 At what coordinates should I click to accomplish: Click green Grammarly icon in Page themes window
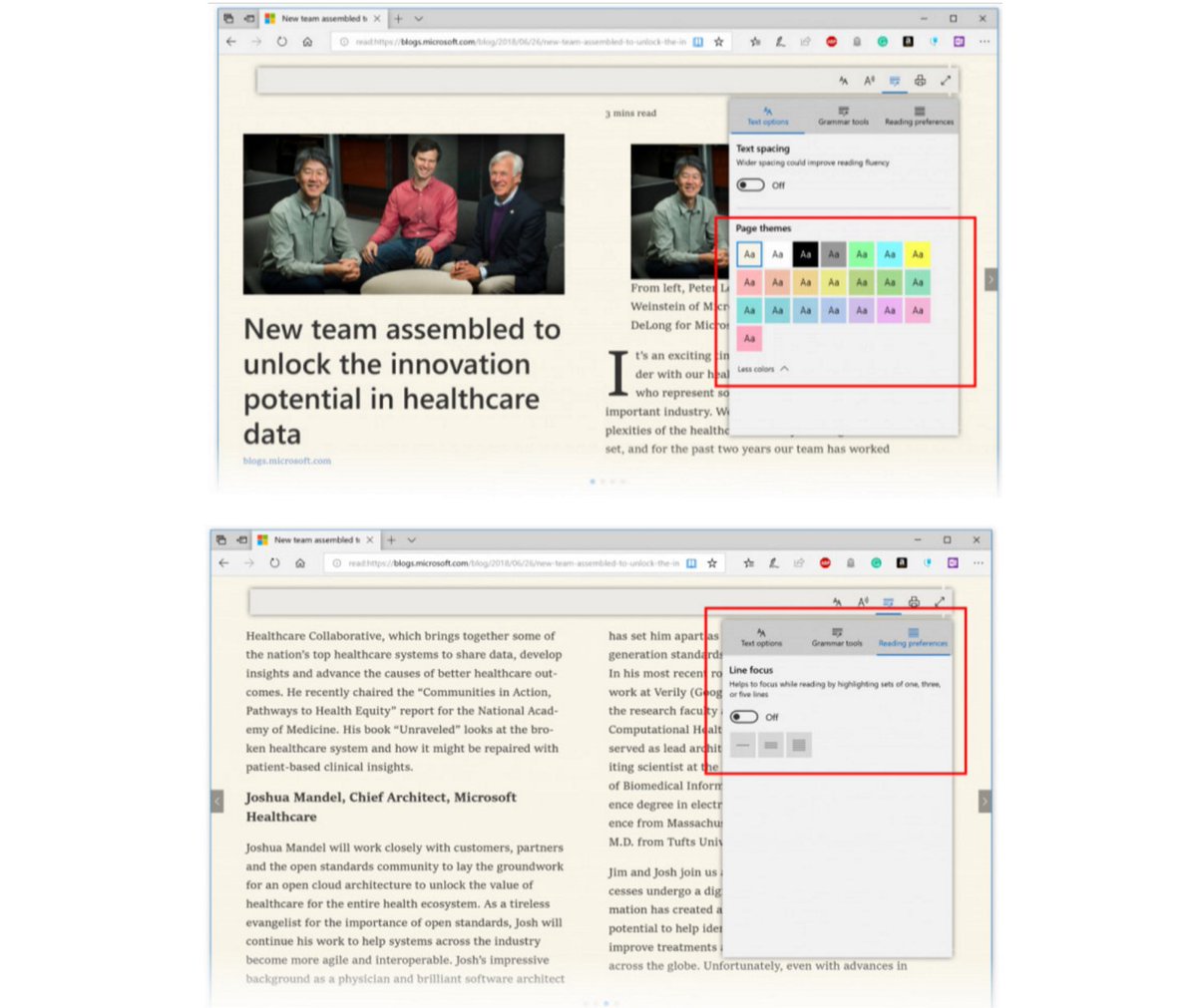click(882, 42)
